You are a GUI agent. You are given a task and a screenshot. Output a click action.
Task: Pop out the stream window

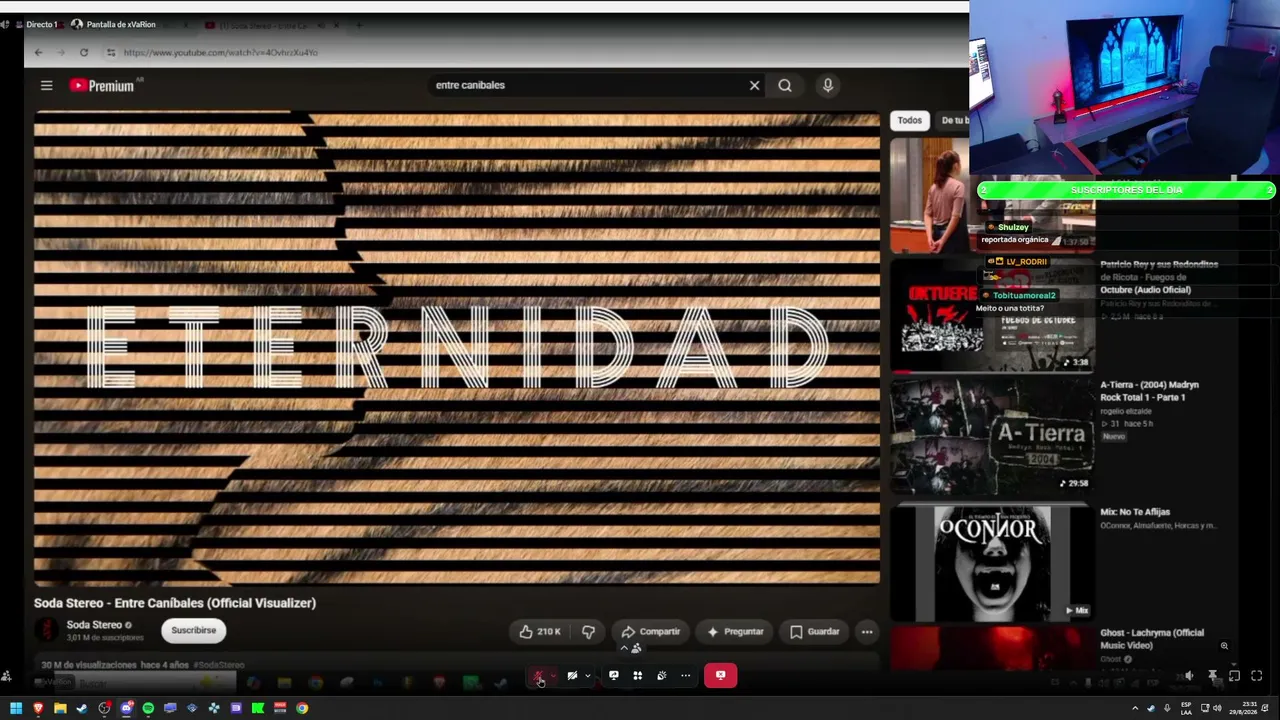[x=1235, y=677]
